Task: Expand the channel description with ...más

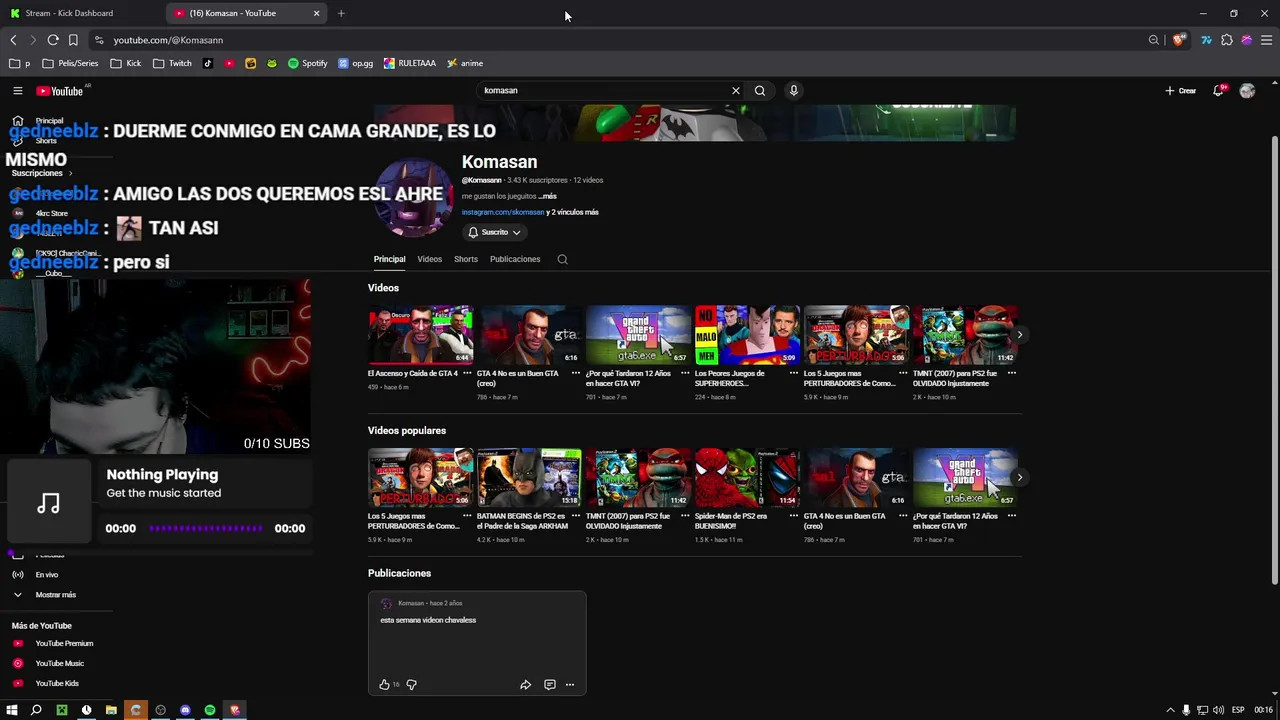Action: click(547, 196)
